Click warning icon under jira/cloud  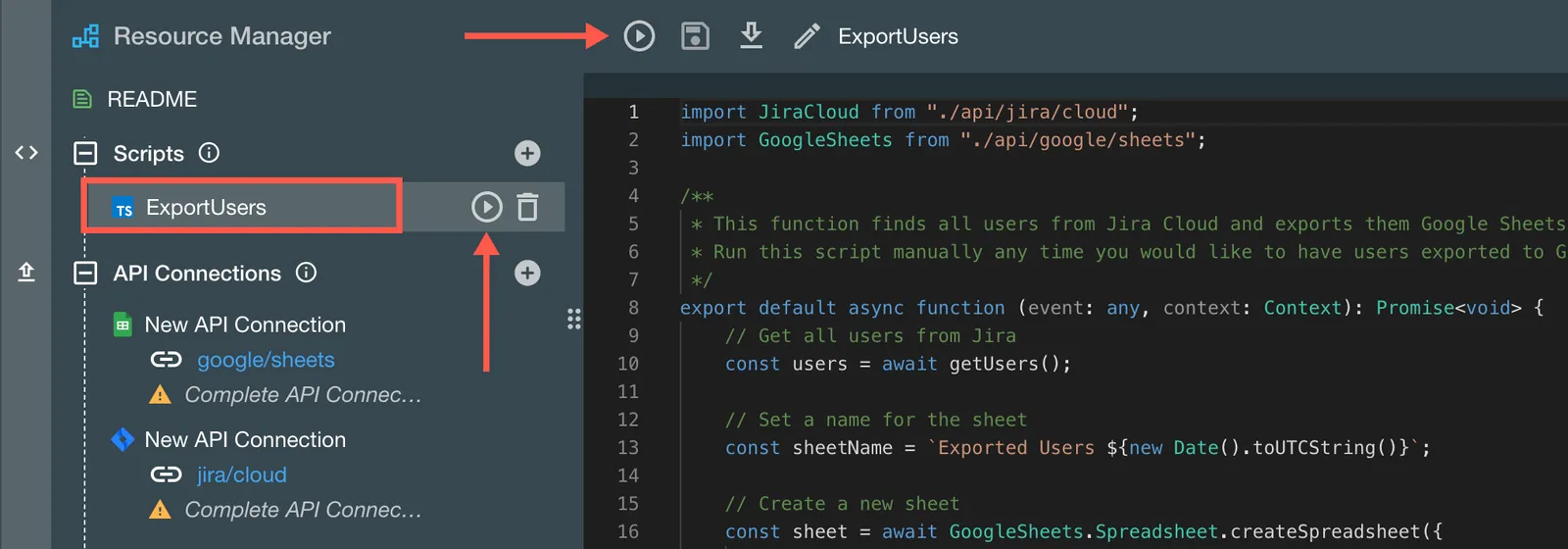pyautogui.click(x=159, y=510)
